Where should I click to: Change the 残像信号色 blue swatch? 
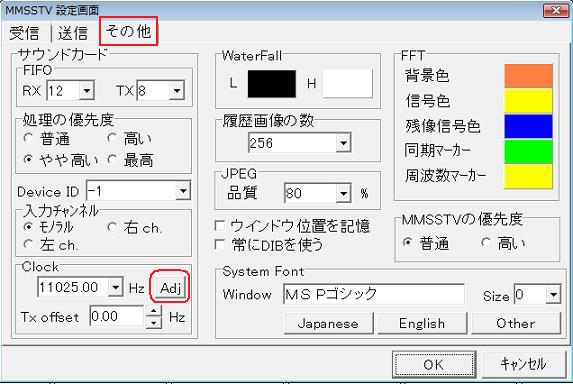528,126
